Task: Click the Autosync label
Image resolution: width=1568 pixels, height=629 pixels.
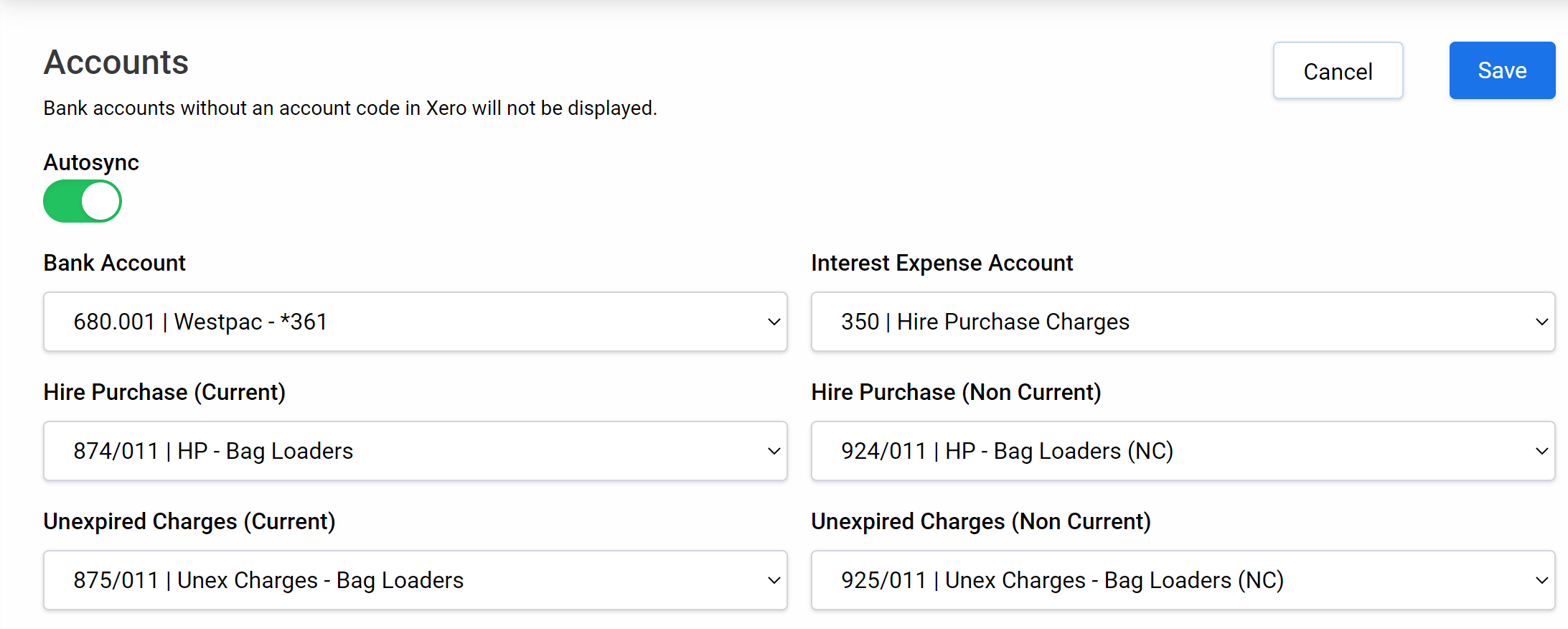Action: (x=91, y=162)
